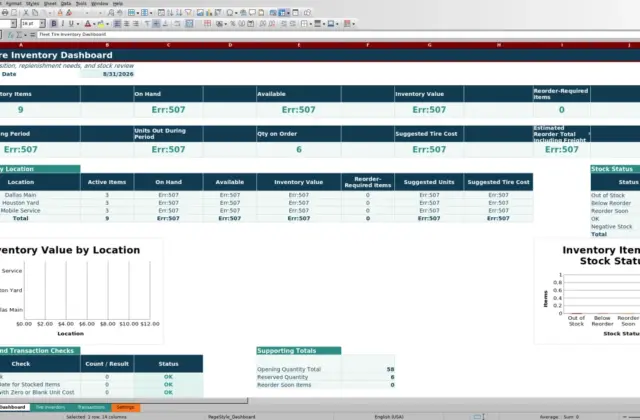Click Add Decimal Place icon
640x420 pixels.
[262, 24]
